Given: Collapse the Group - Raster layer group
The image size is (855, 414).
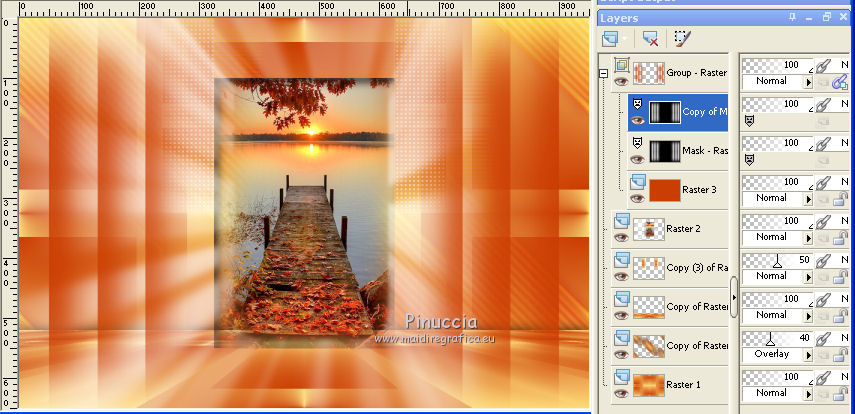Looking at the screenshot, I should click(603, 73).
